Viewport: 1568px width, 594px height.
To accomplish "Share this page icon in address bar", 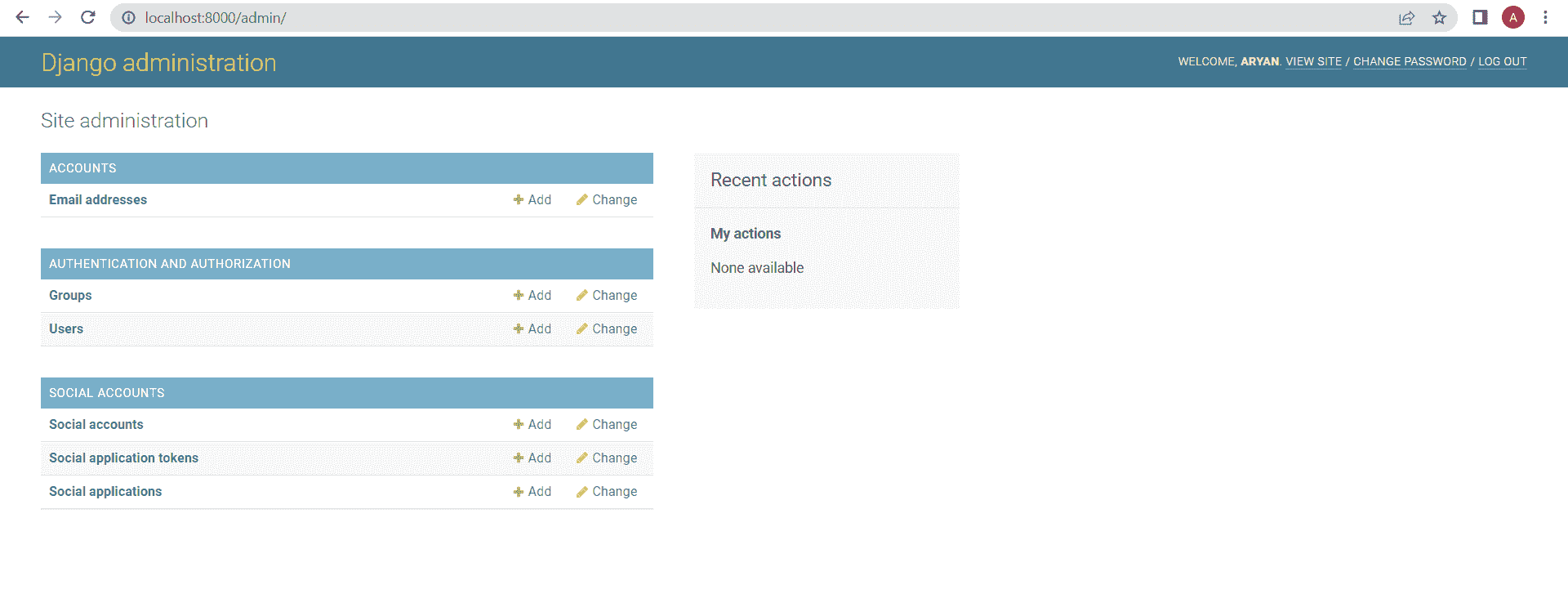I will [x=1406, y=17].
